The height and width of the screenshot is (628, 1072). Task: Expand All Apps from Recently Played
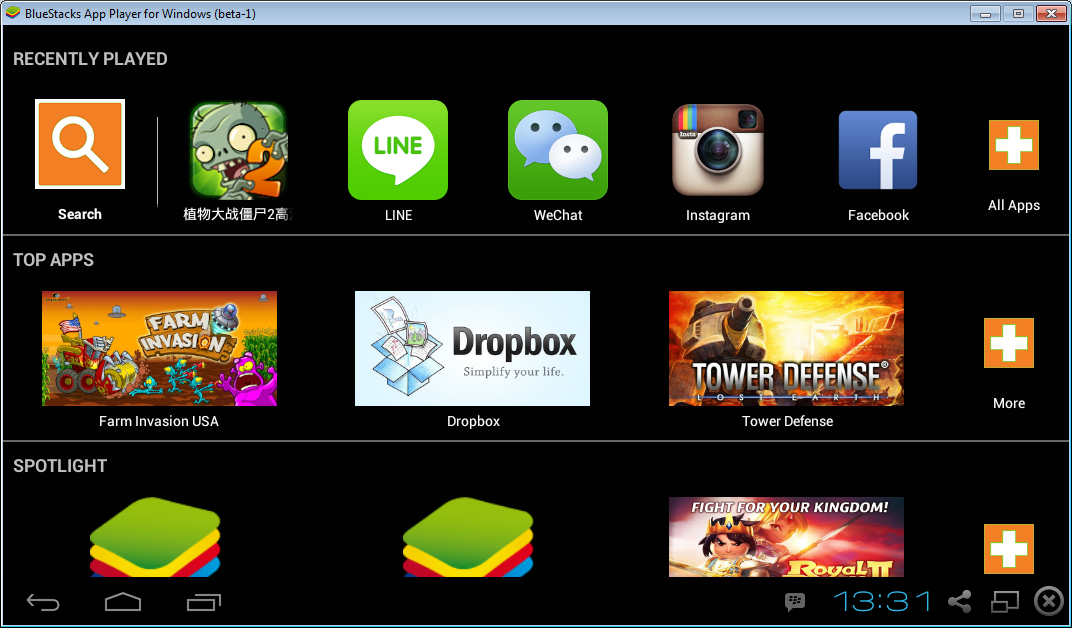pos(1013,145)
